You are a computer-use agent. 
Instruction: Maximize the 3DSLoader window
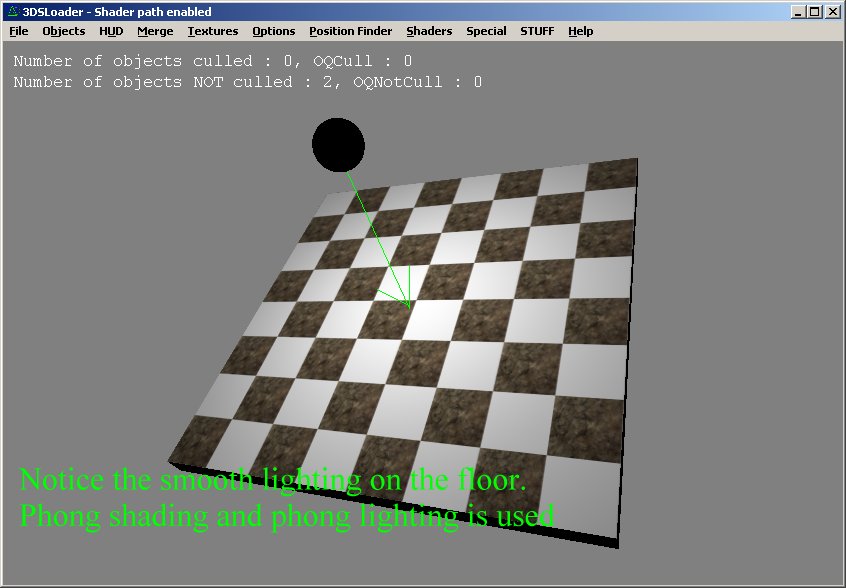tap(815, 11)
